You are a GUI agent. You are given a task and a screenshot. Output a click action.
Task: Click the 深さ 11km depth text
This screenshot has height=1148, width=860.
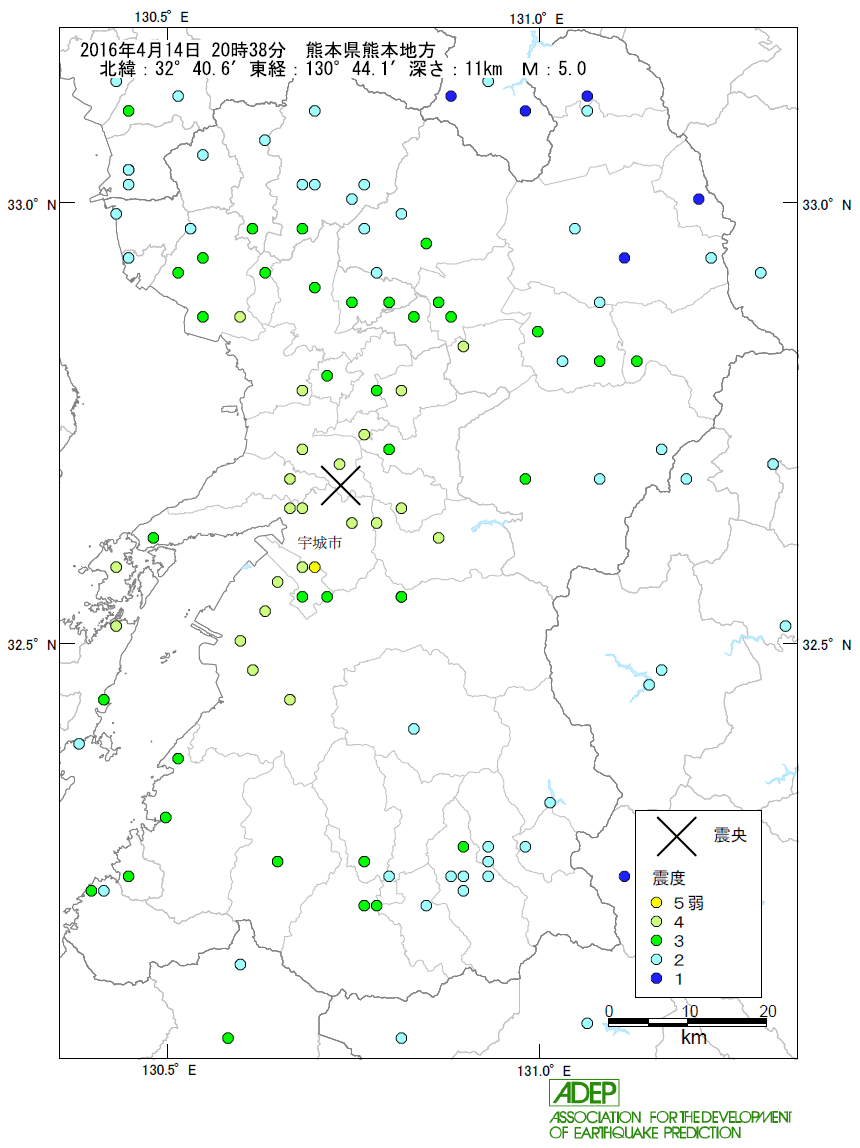pos(456,69)
